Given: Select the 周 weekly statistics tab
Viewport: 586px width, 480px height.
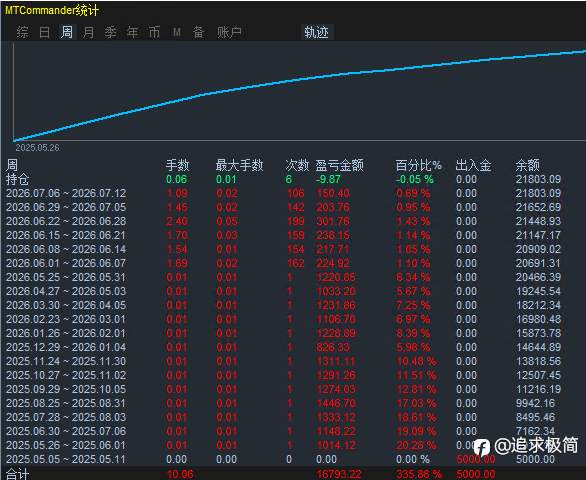Looking at the screenshot, I should pos(67,32).
